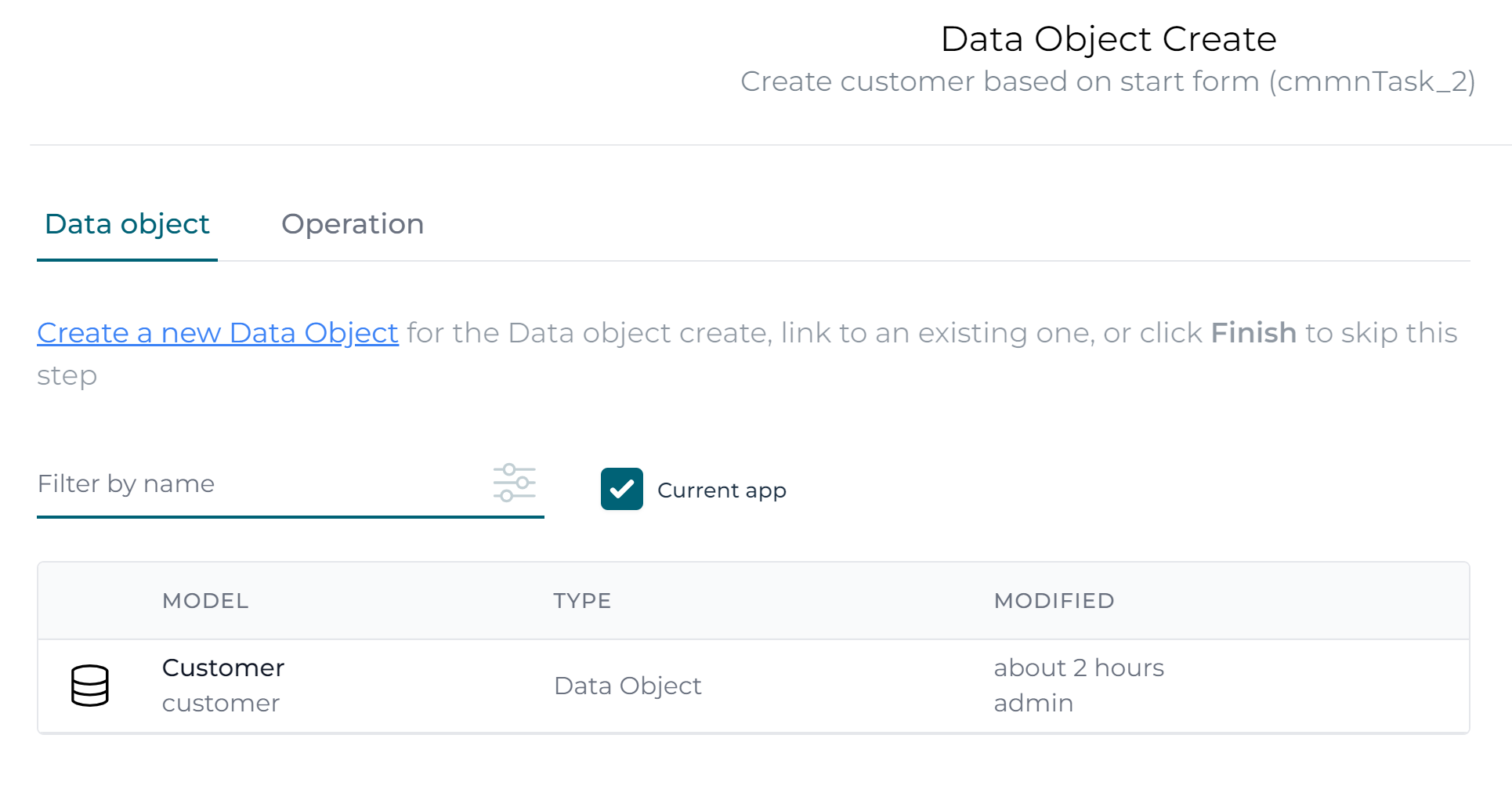Click the Data Object Create title
1512x789 pixels.
click(x=1108, y=38)
